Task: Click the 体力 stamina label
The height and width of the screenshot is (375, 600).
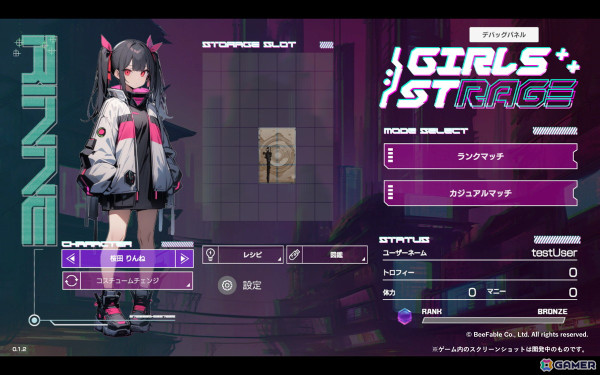Action: [x=389, y=293]
